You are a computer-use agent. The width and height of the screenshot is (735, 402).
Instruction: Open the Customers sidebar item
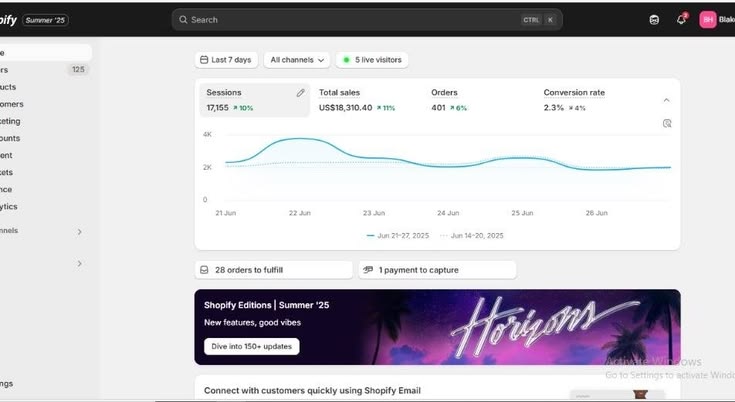tap(45, 104)
